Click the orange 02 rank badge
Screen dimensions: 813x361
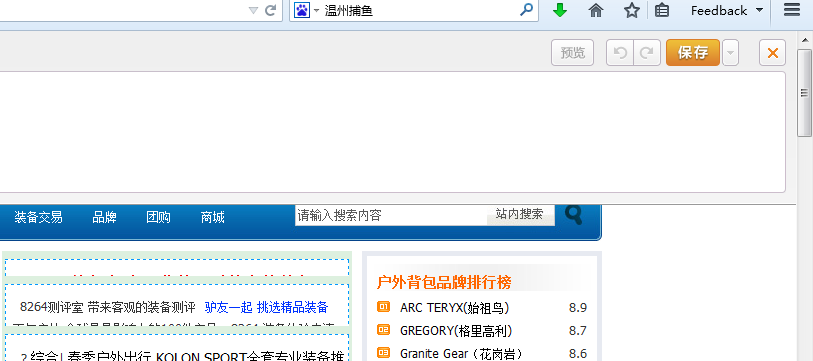pyautogui.click(x=383, y=329)
